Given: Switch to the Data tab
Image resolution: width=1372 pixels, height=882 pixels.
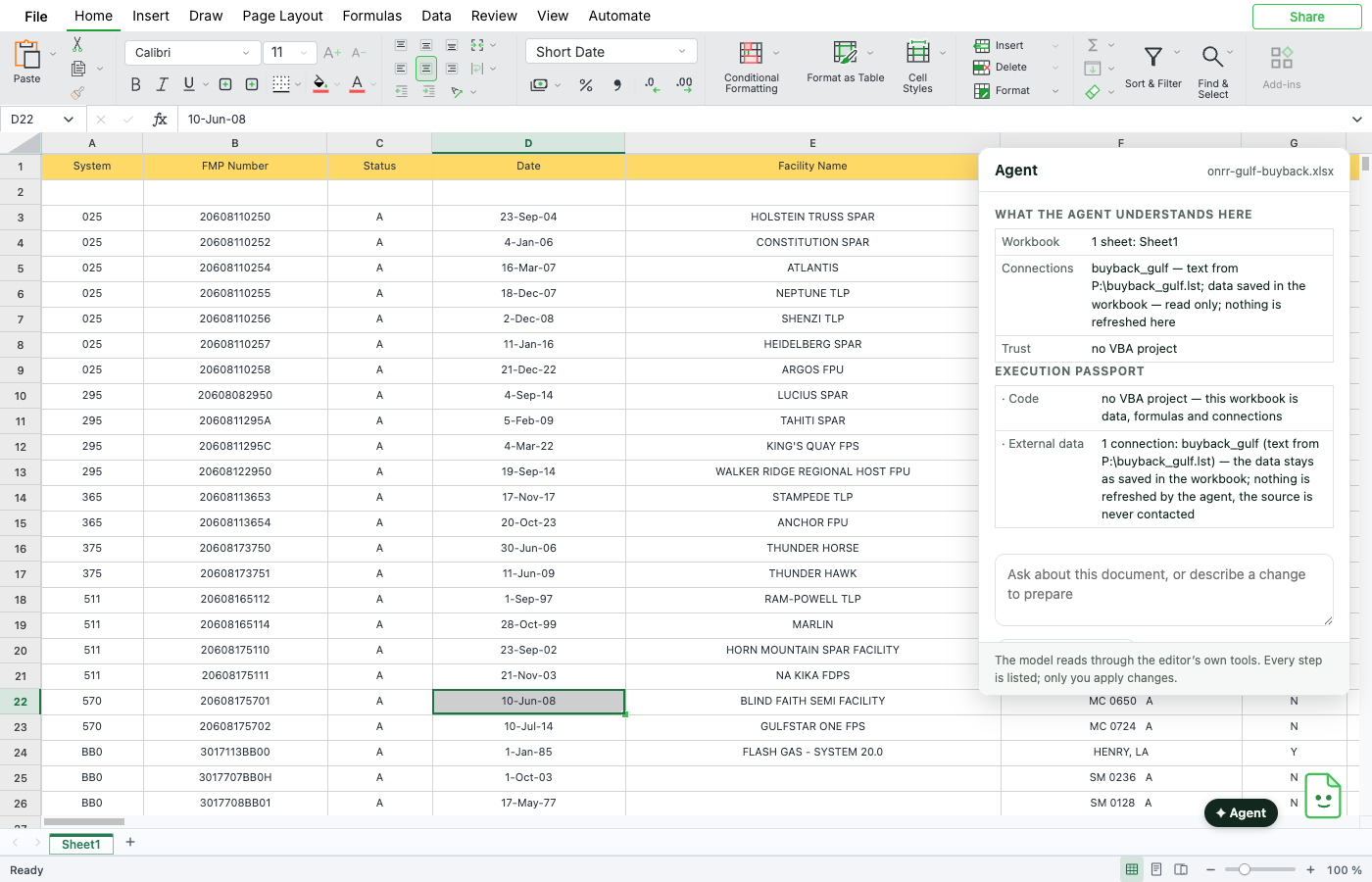Looking at the screenshot, I should pyautogui.click(x=436, y=16).
